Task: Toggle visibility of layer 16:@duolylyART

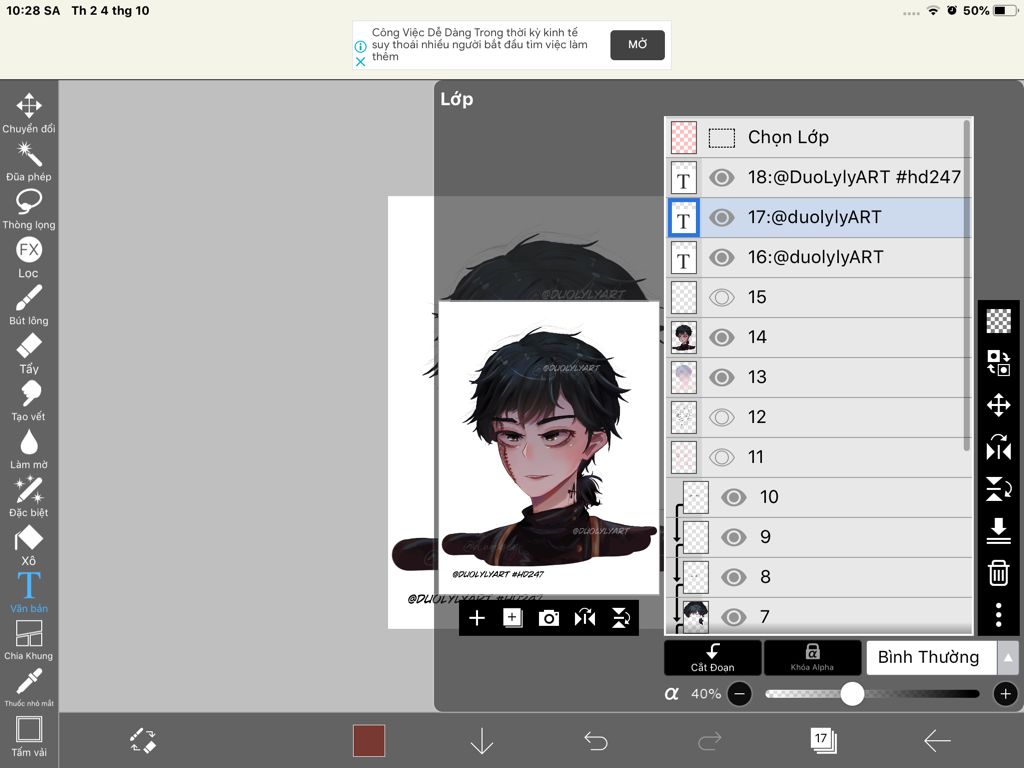Action: (x=722, y=257)
